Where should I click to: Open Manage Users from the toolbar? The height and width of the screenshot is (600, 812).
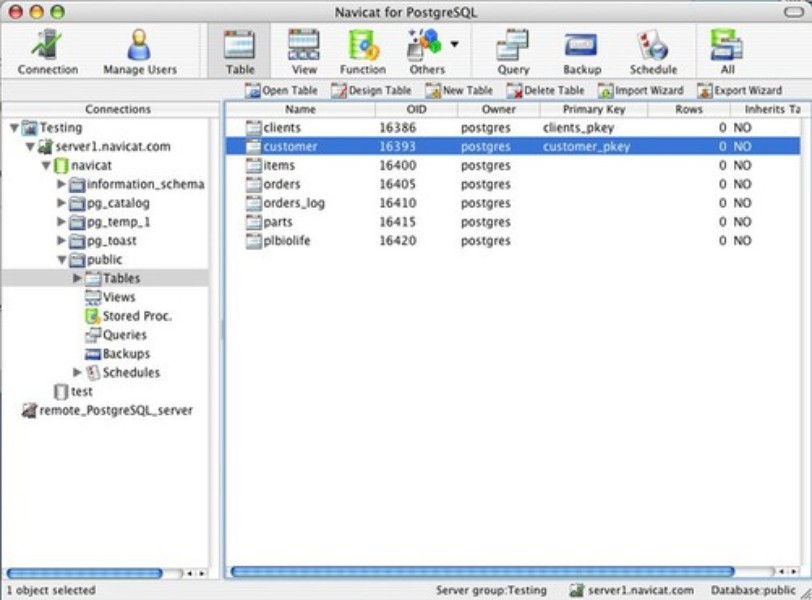click(x=139, y=51)
